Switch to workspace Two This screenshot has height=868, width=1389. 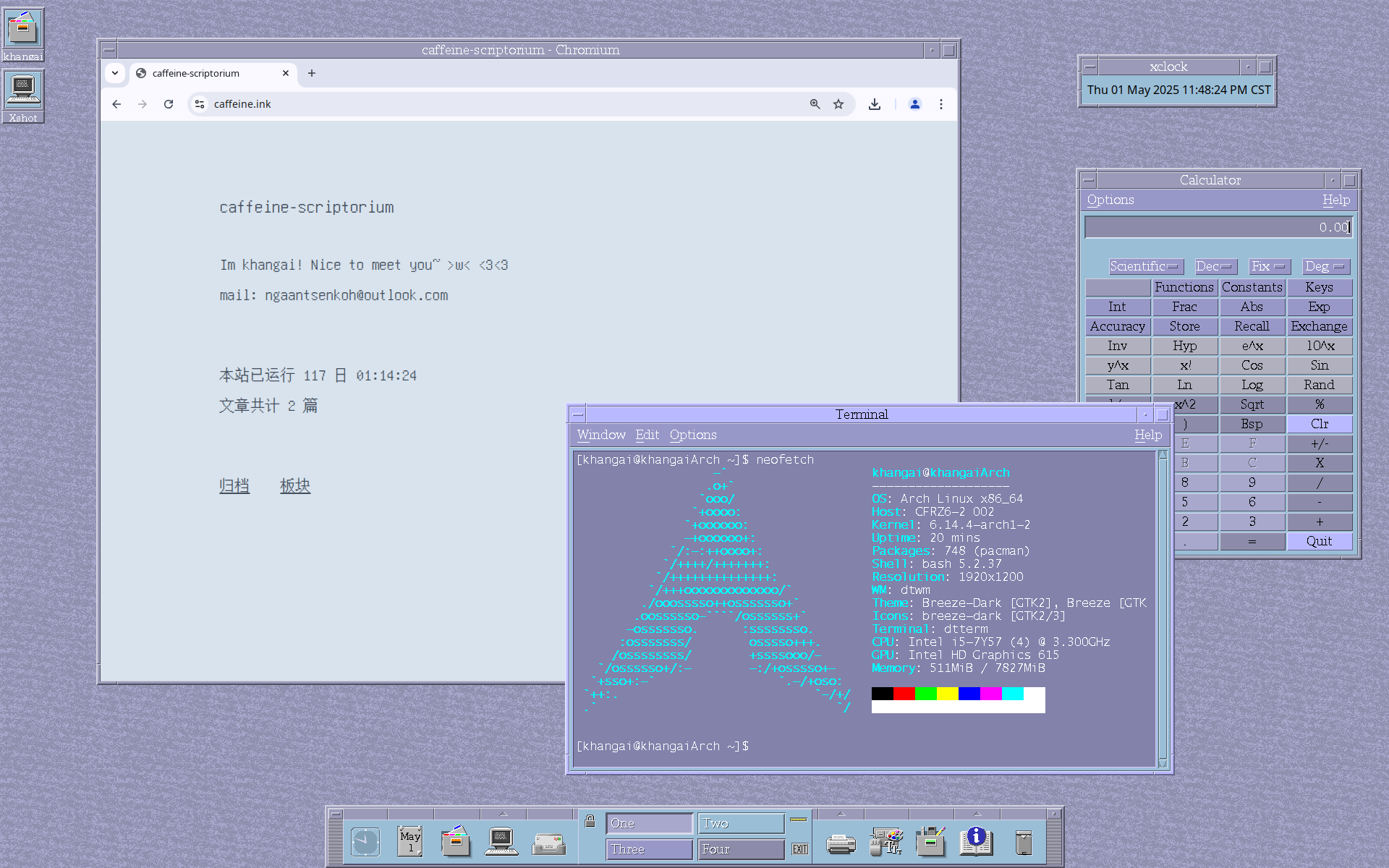742,823
